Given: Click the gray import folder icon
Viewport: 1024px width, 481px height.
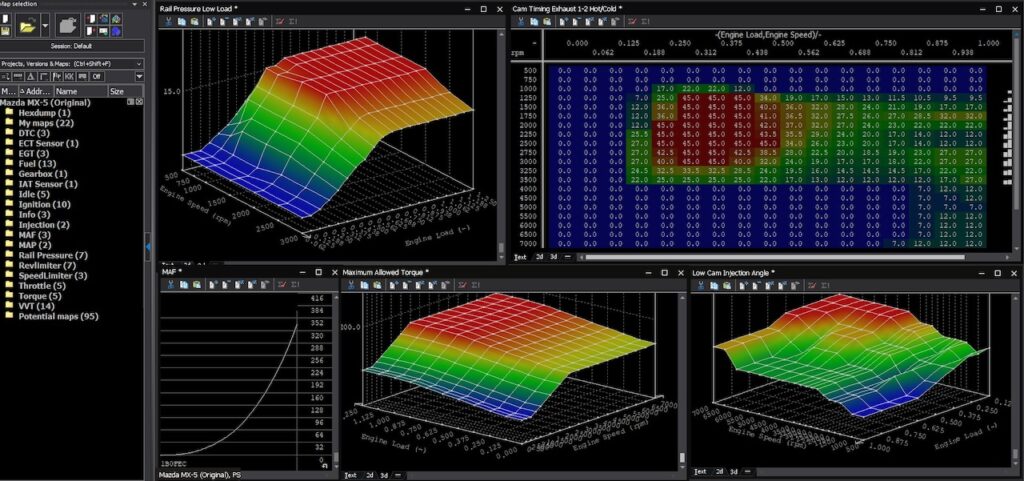Looking at the screenshot, I should click(68, 26).
